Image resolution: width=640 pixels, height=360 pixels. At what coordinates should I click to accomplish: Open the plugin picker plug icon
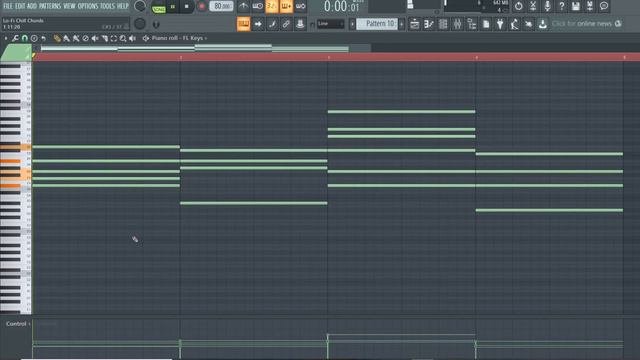500,24
